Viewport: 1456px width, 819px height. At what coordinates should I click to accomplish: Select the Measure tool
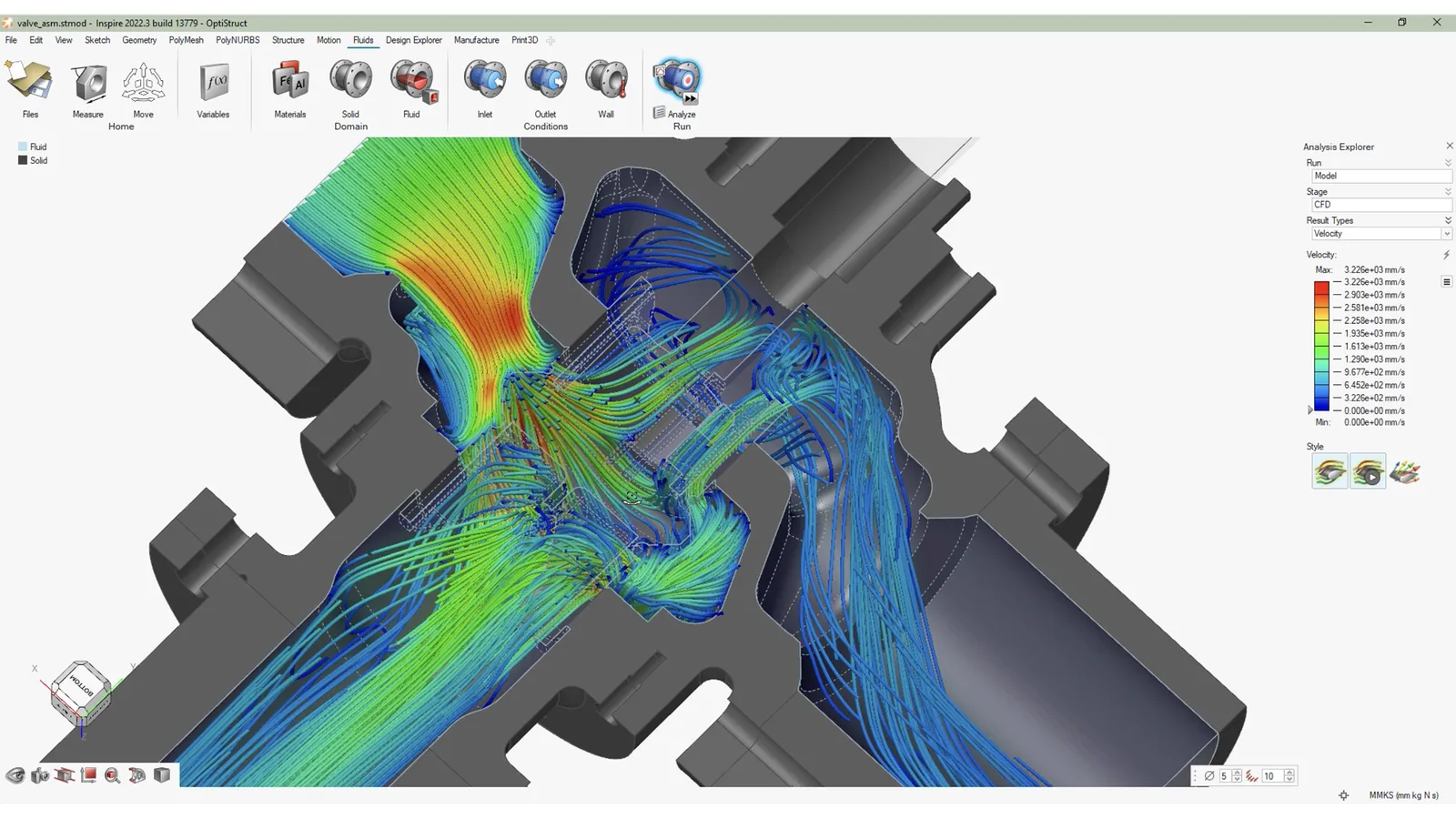pos(88,82)
